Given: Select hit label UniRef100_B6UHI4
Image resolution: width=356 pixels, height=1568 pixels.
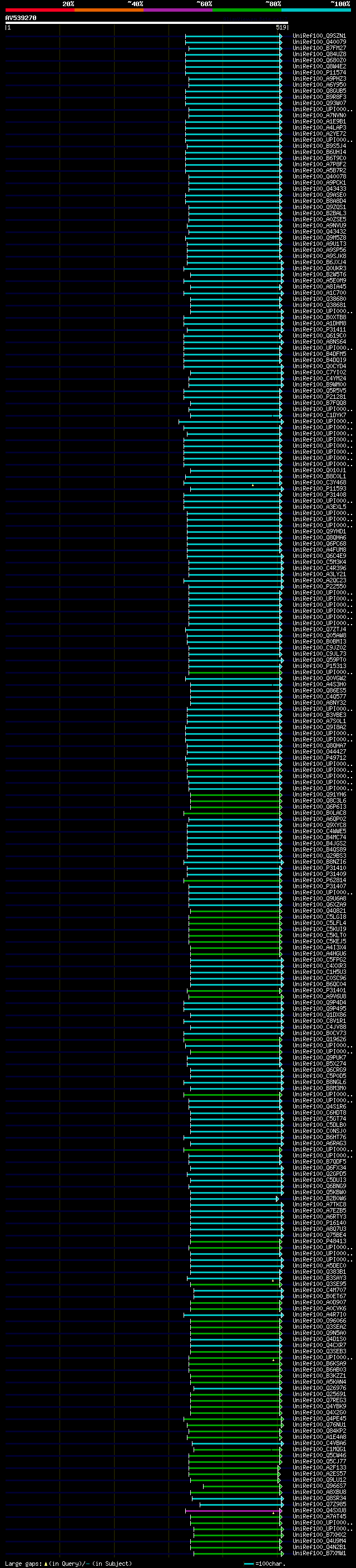Looking at the screenshot, I should tap(319, 152).
